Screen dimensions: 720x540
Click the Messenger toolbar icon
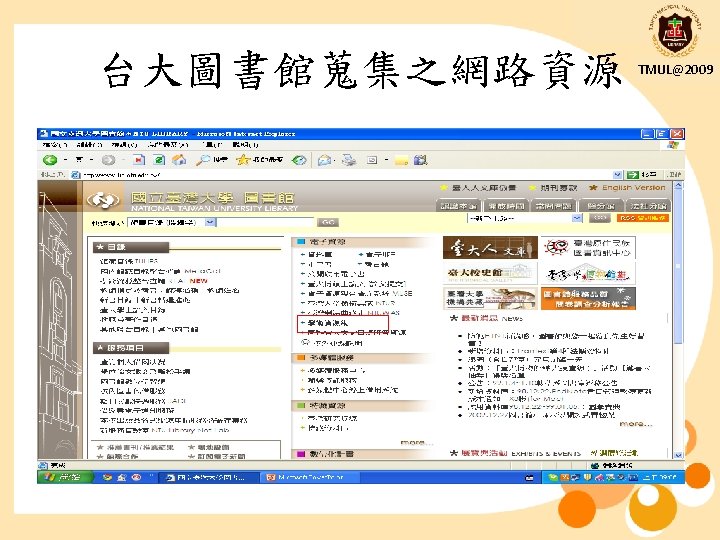[420, 160]
